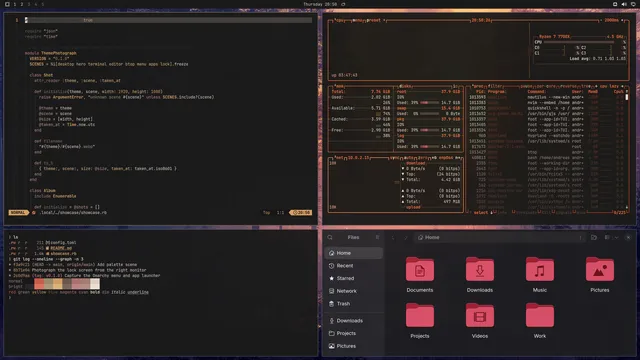Open the Music folder in Files
Viewport: 640px width, 360px height.
(x=540, y=270)
